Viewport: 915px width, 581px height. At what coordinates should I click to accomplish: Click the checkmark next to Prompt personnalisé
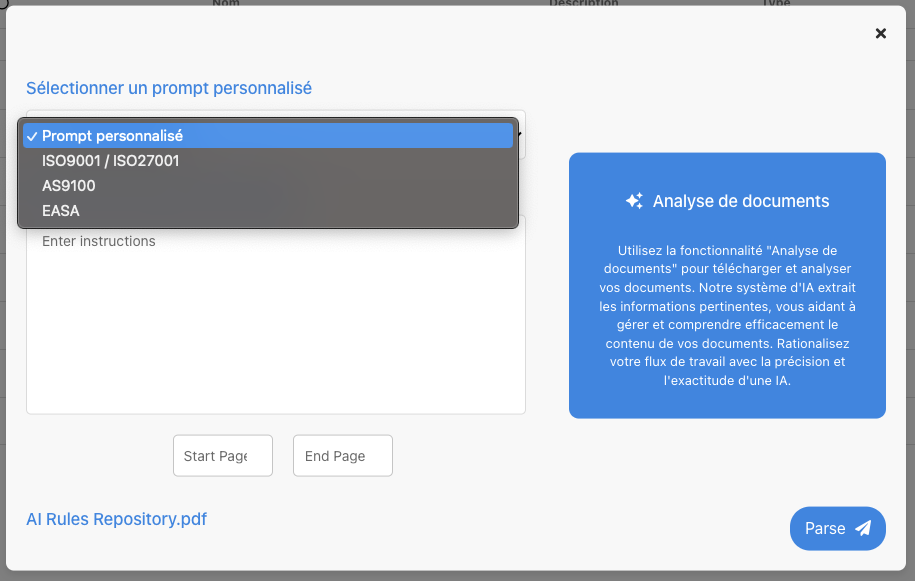[x=33, y=136]
